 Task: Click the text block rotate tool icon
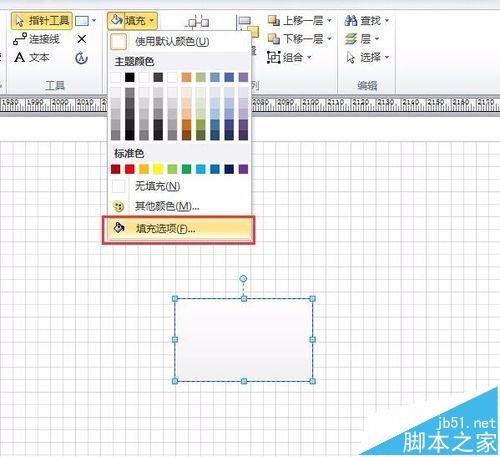click(81, 58)
